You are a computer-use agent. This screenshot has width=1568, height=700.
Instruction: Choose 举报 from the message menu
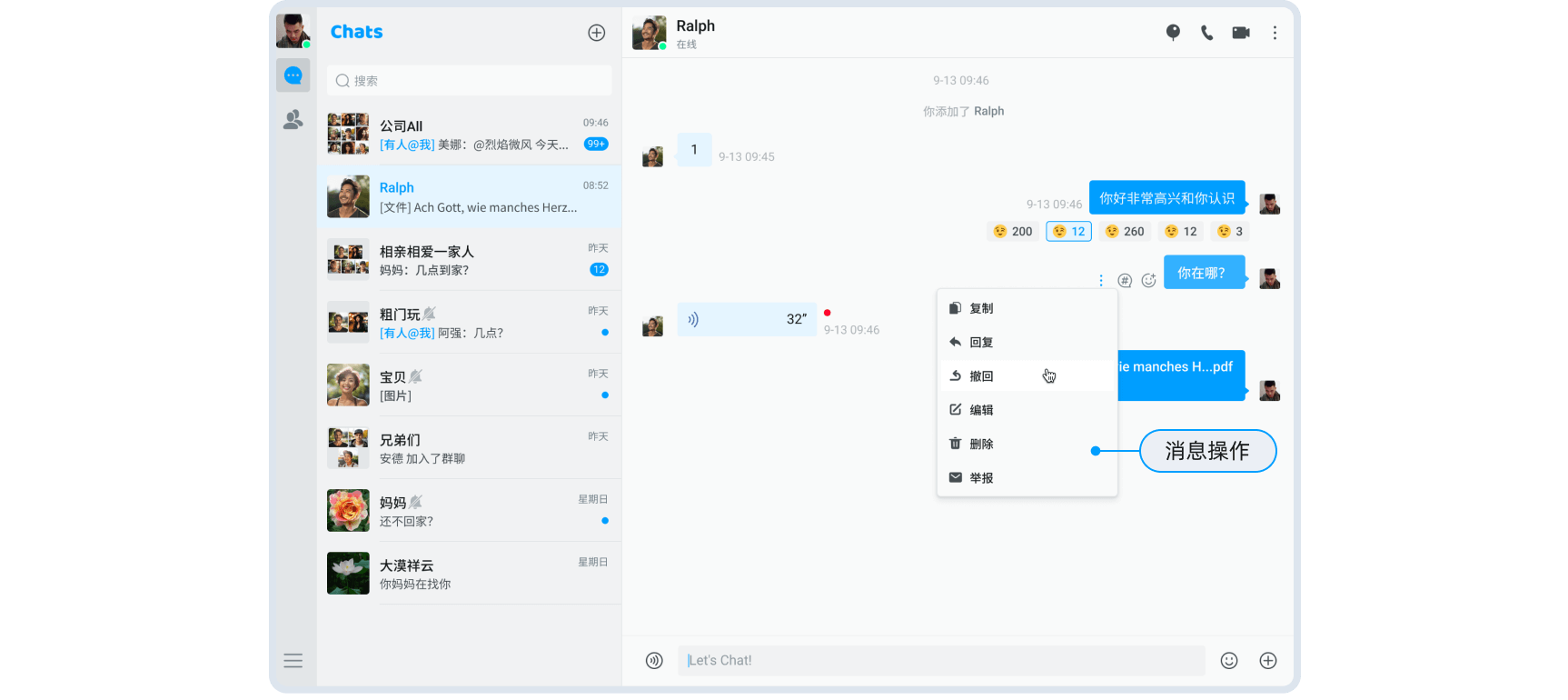(1027, 477)
